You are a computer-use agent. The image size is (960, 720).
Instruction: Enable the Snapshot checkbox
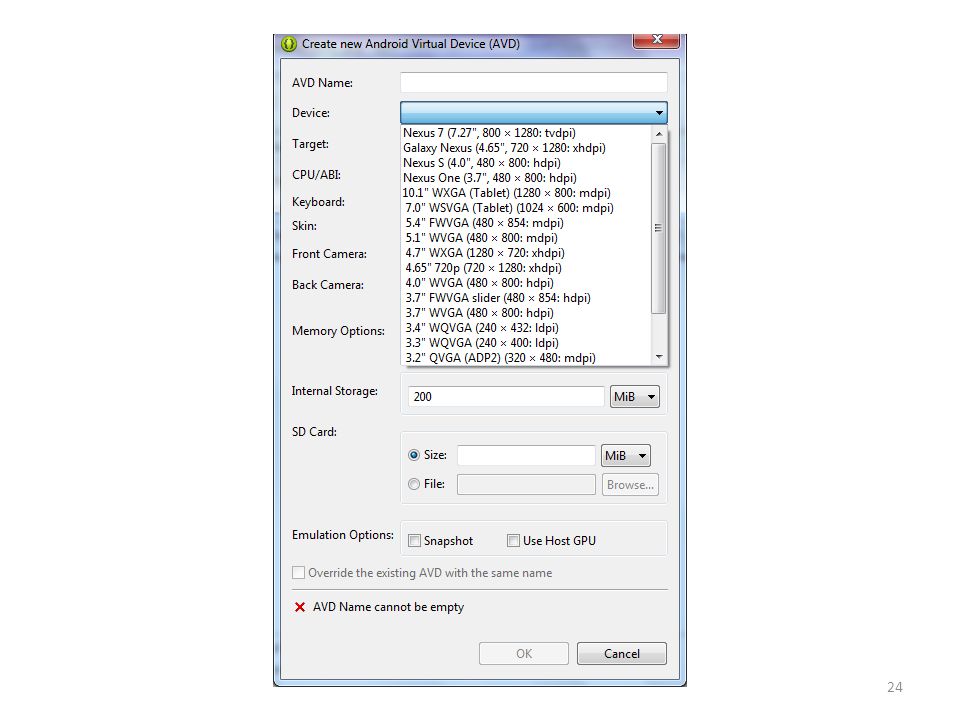[414, 541]
